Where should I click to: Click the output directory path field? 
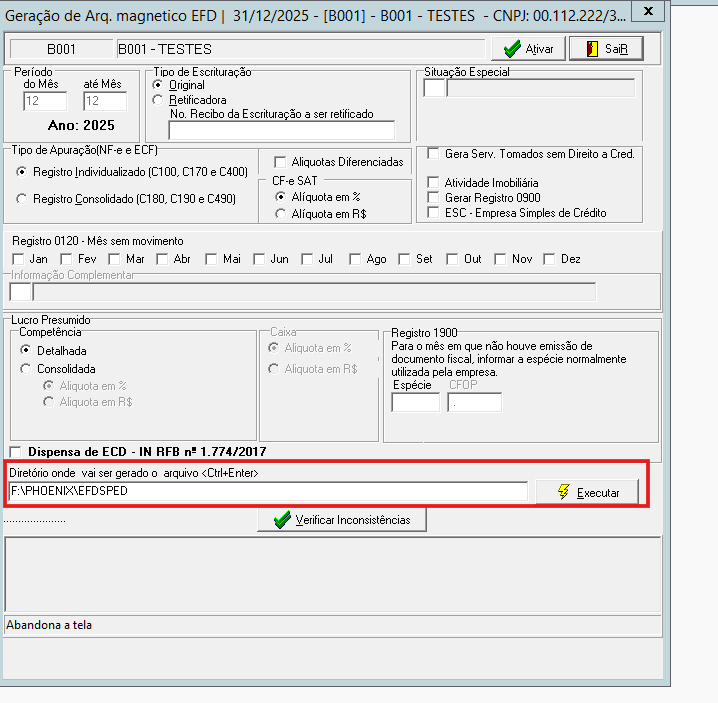tap(268, 491)
